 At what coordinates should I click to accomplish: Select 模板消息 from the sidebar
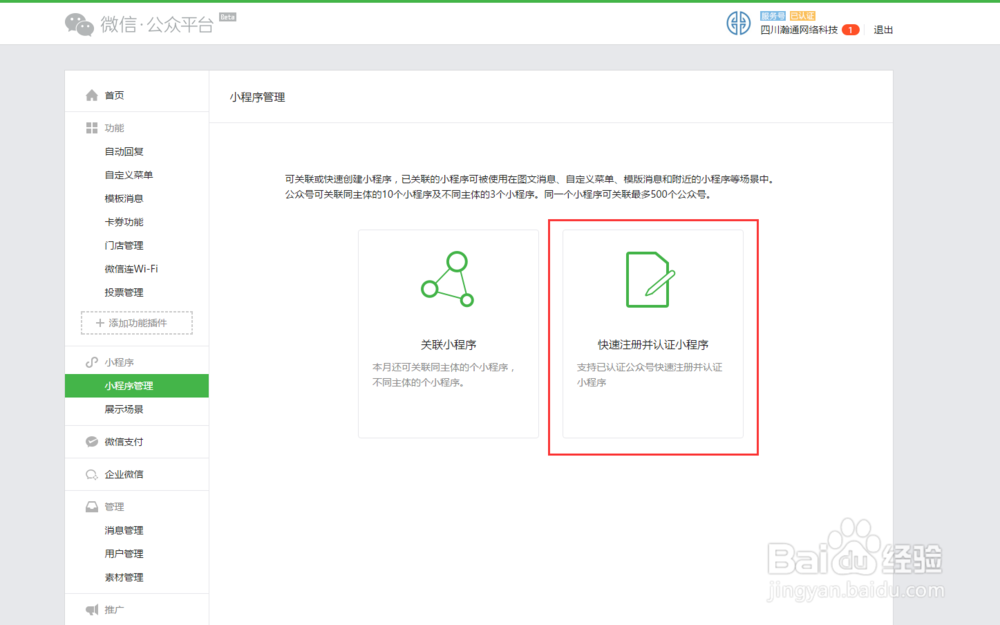click(x=124, y=198)
